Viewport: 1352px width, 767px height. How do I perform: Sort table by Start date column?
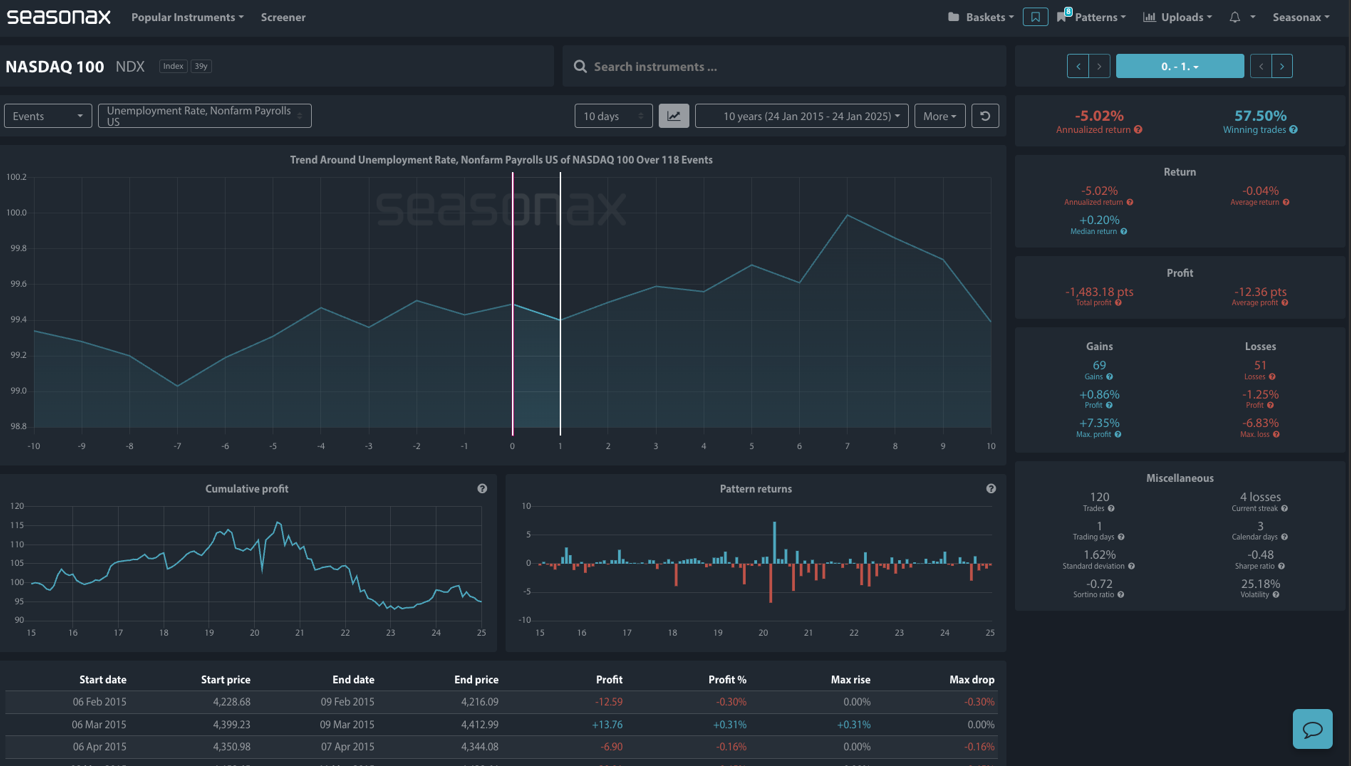(103, 680)
